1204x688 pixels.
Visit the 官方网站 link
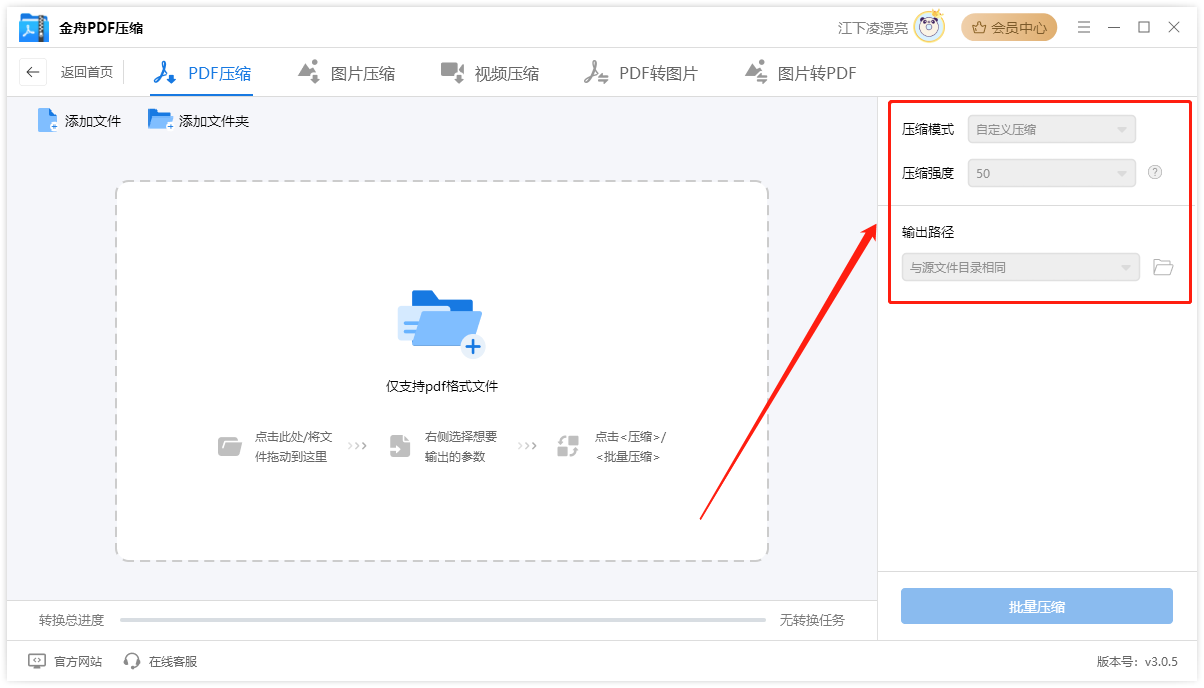click(62, 660)
